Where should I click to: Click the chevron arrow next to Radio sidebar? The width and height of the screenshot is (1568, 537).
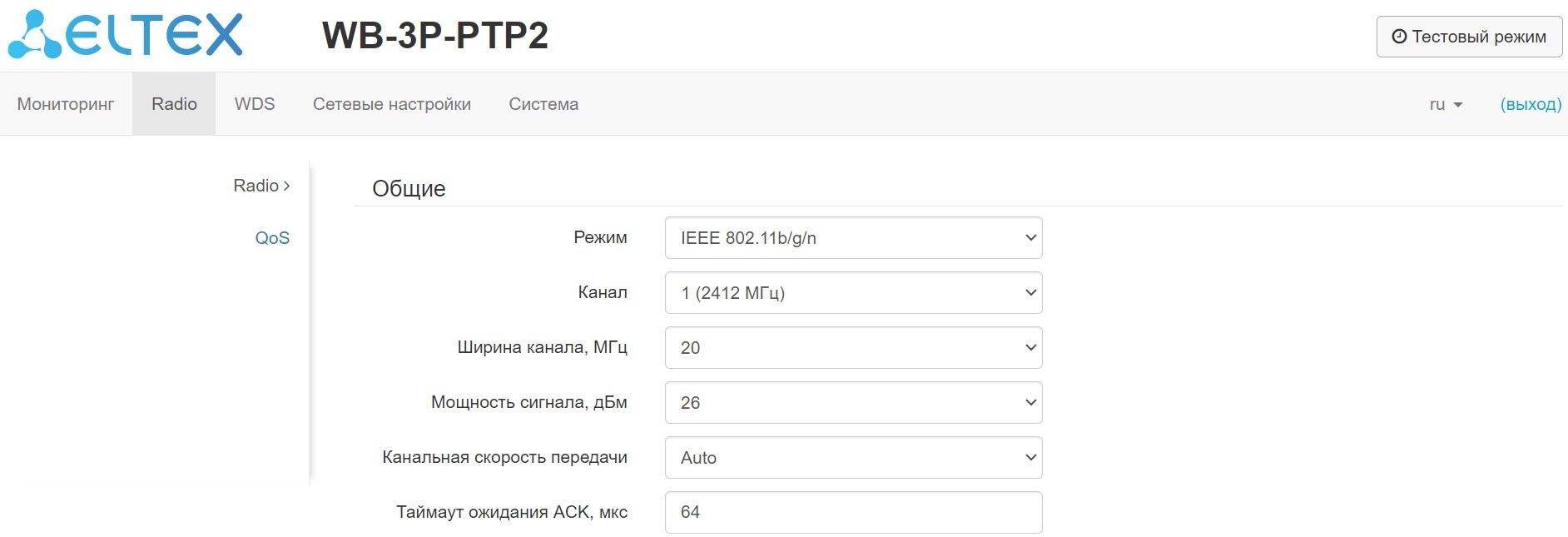click(x=286, y=186)
